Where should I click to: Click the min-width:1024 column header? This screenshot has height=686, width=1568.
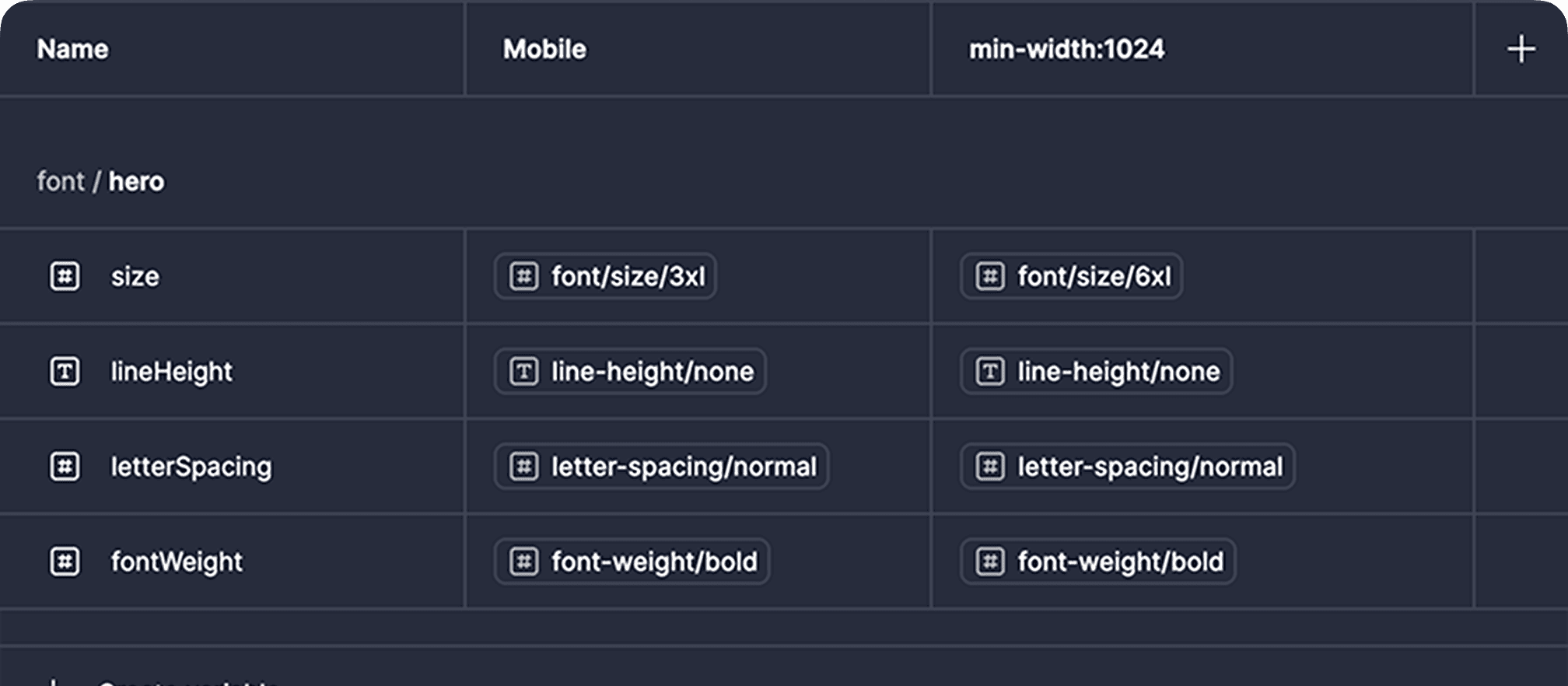click(1066, 49)
